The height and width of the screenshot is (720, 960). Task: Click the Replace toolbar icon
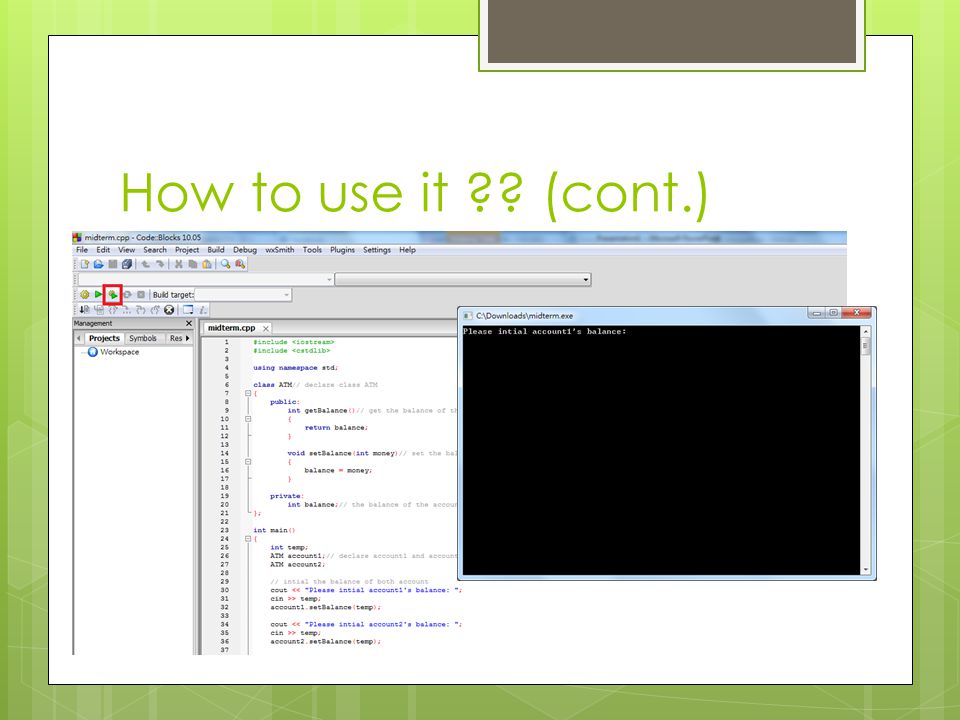pyautogui.click(x=240, y=264)
